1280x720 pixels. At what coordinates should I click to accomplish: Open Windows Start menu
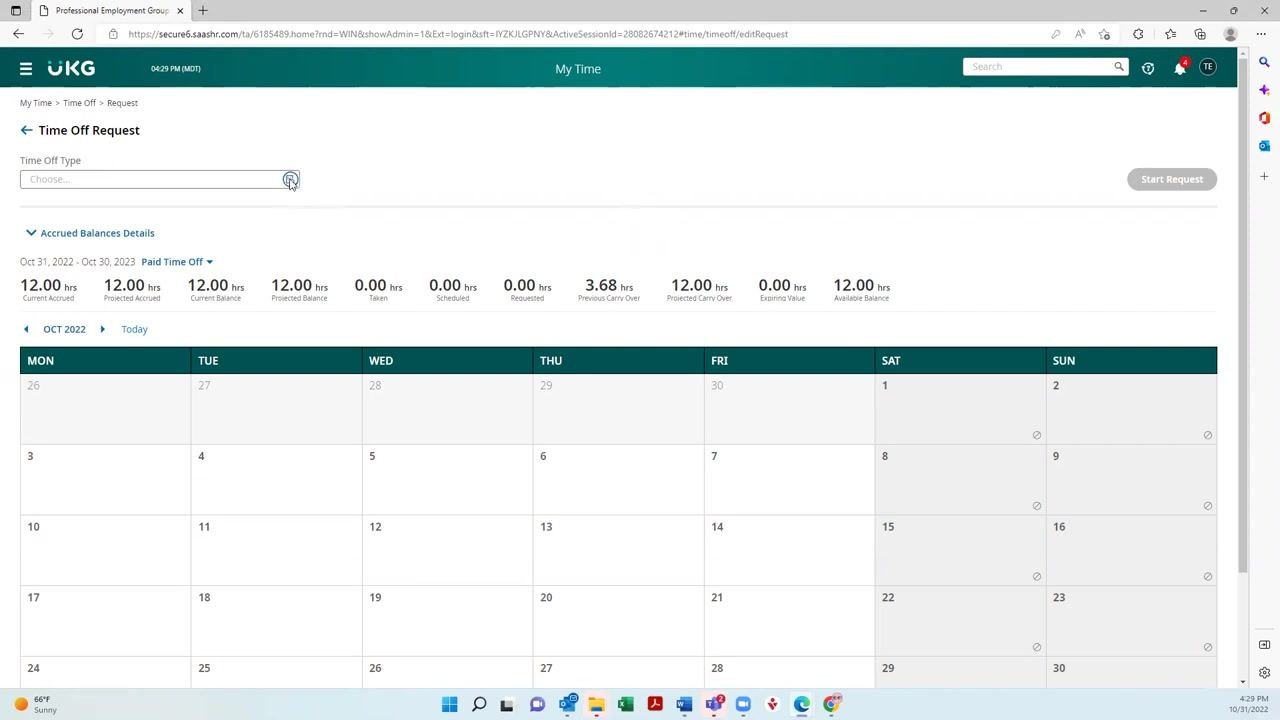click(450, 704)
